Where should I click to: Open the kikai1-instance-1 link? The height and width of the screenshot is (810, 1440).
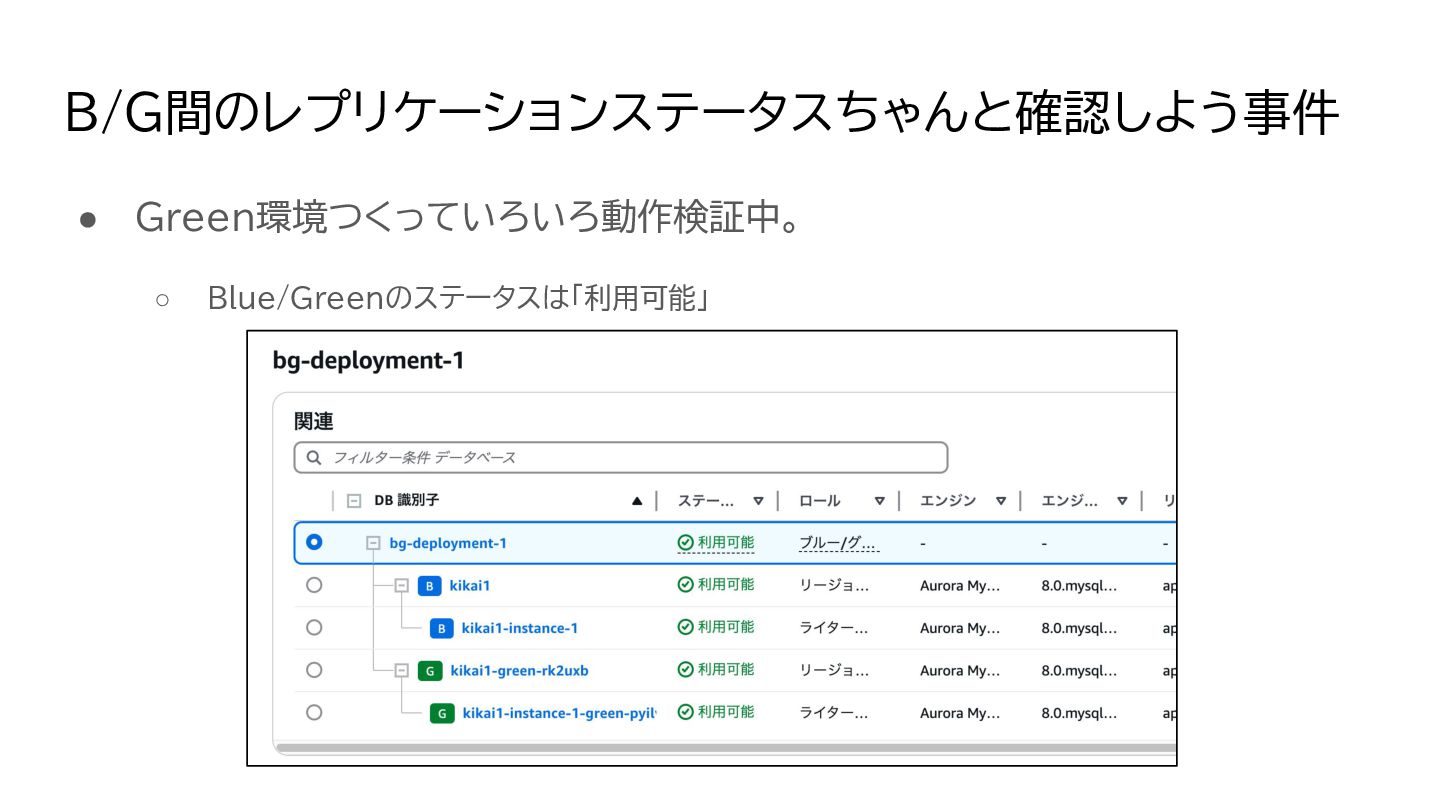pos(519,629)
